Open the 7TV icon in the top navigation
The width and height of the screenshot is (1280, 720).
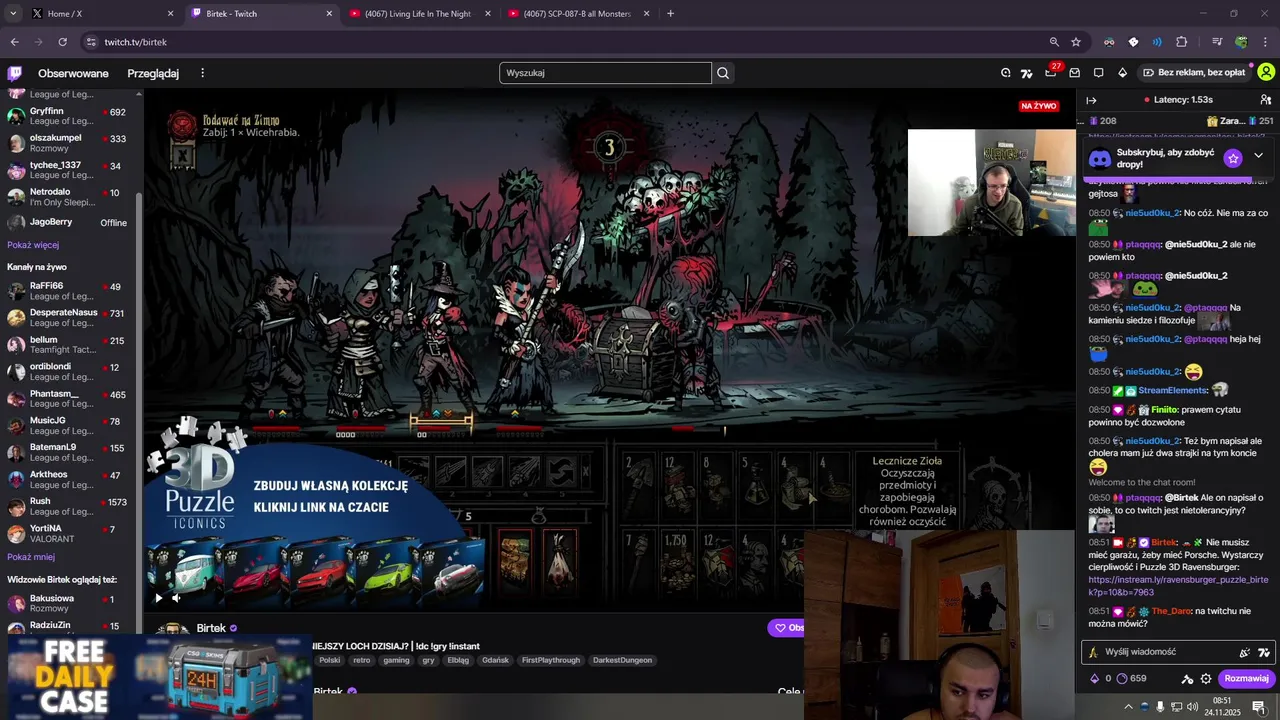1027,73
